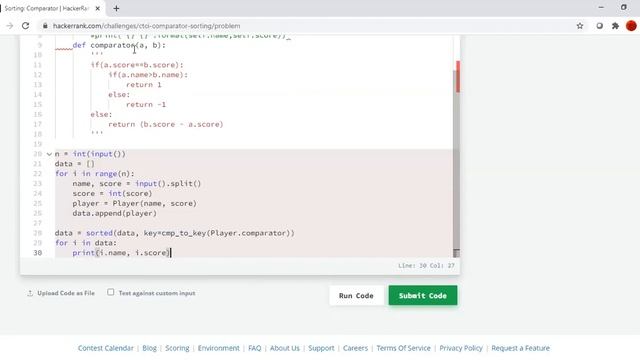
Task: Click the hackerrank.com address bar URL
Action: tap(146, 26)
